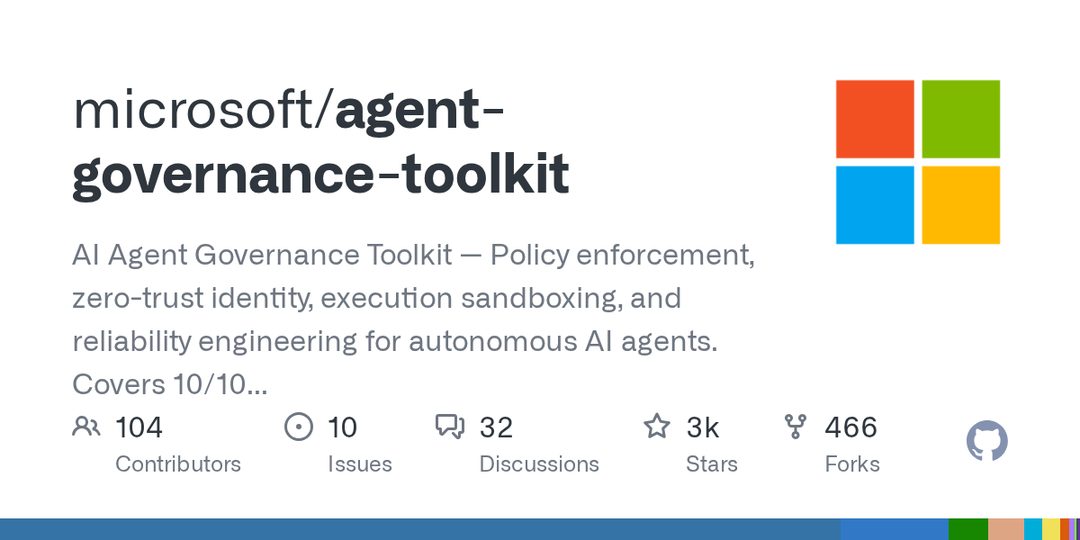Click the large blue language bar segment

pyautogui.click(x=420, y=529)
